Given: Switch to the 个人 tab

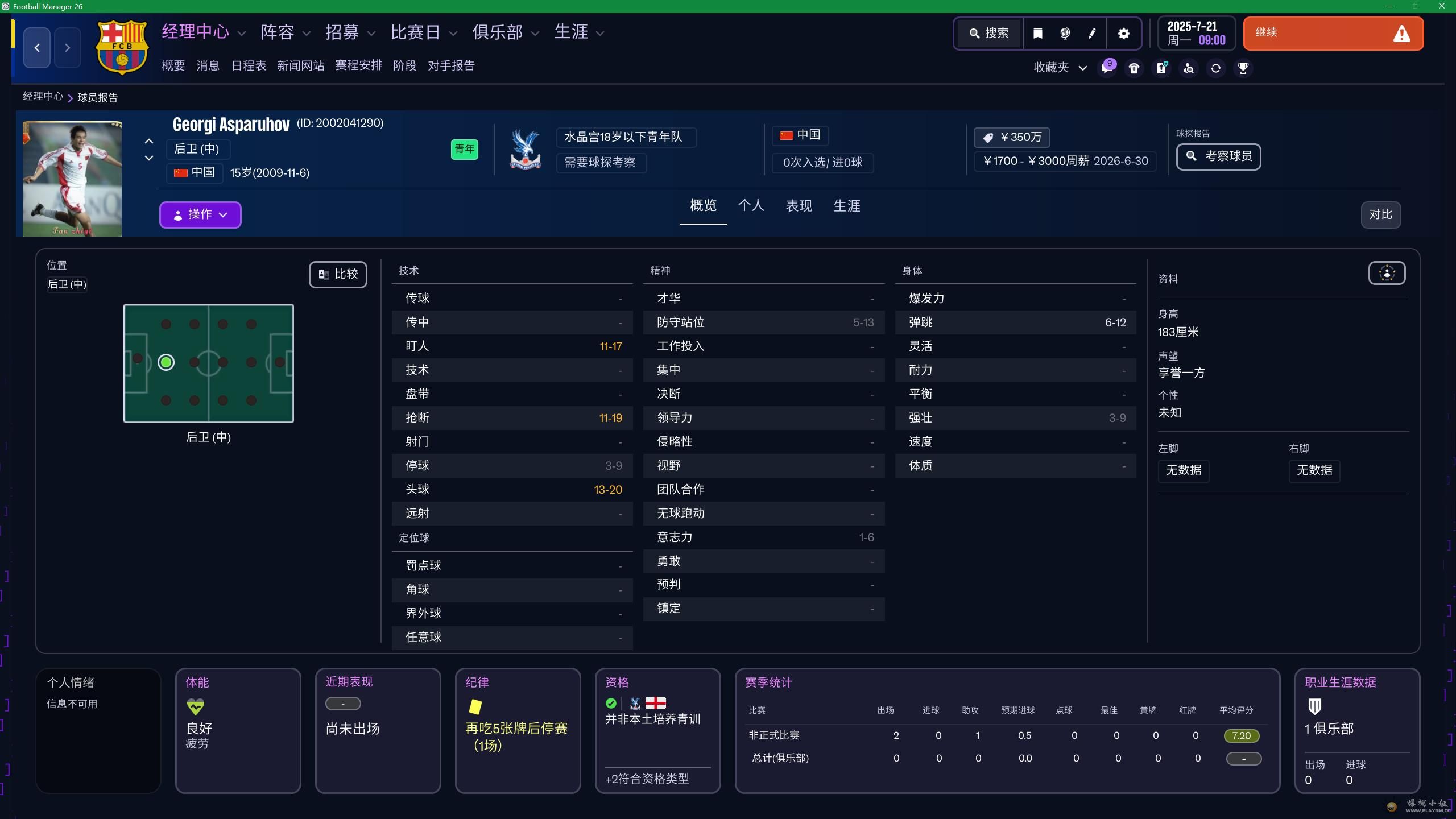Looking at the screenshot, I should click(751, 206).
